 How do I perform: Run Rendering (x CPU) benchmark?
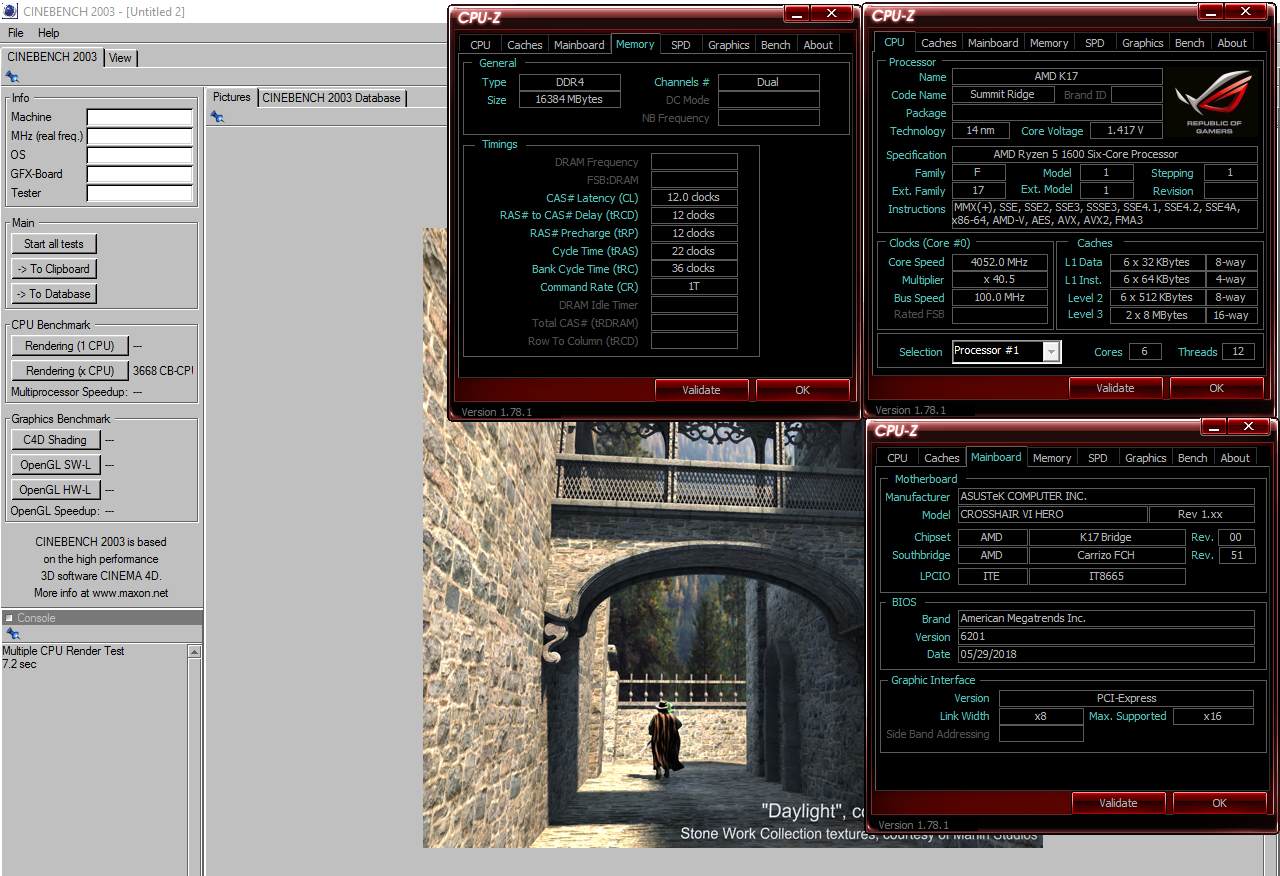[x=70, y=371]
